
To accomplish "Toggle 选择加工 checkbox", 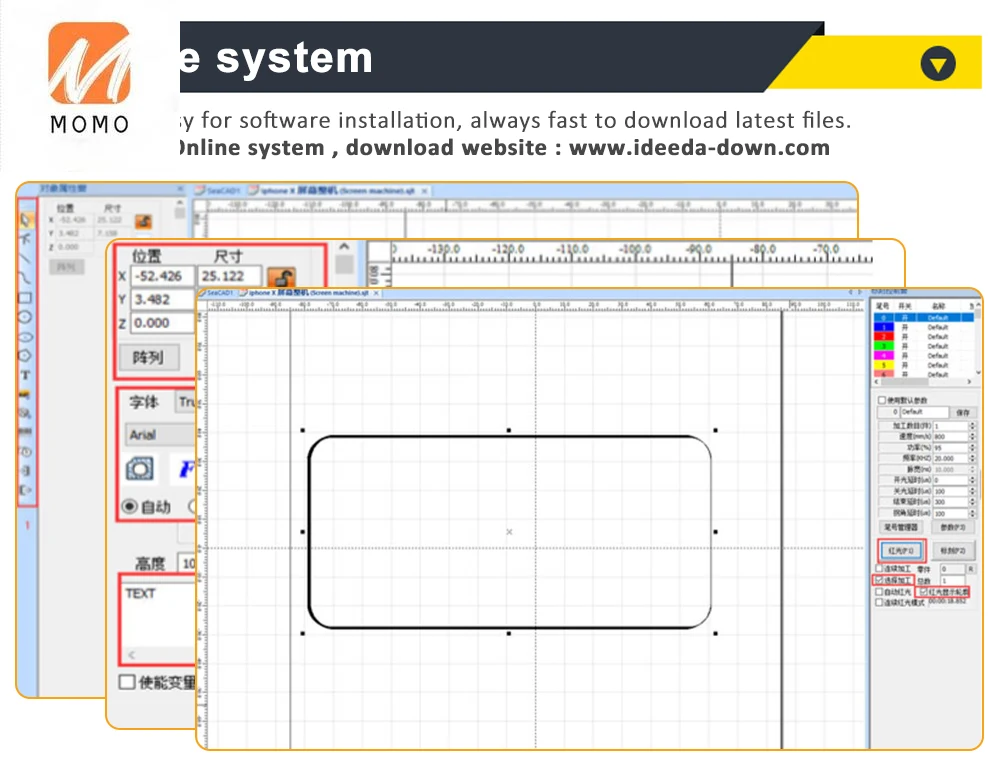I will [x=879, y=580].
